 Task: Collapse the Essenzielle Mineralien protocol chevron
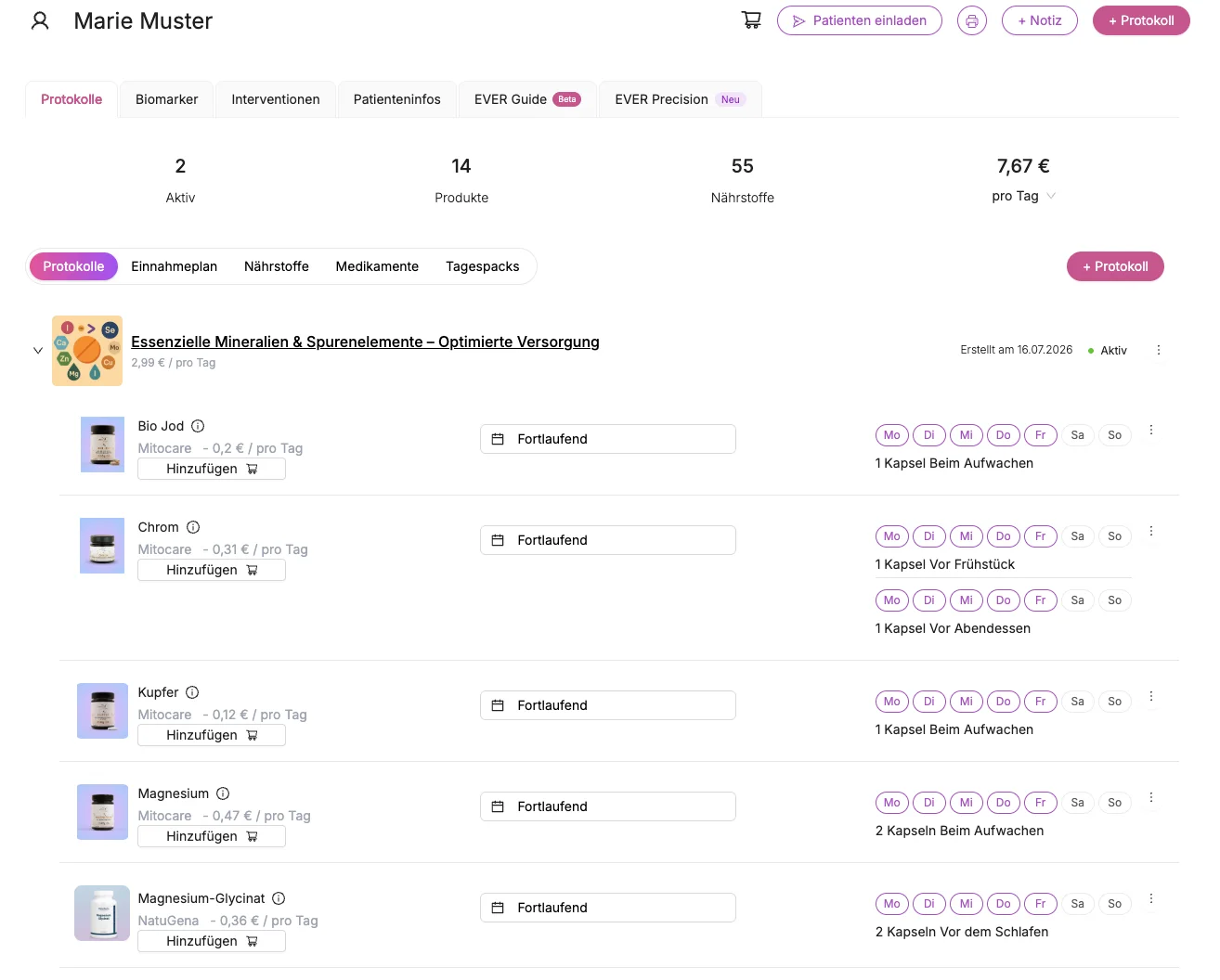pyautogui.click(x=38, y=351)
